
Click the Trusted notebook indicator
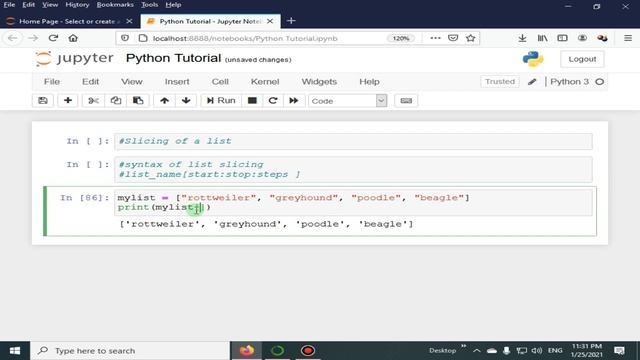coord(500,82)
